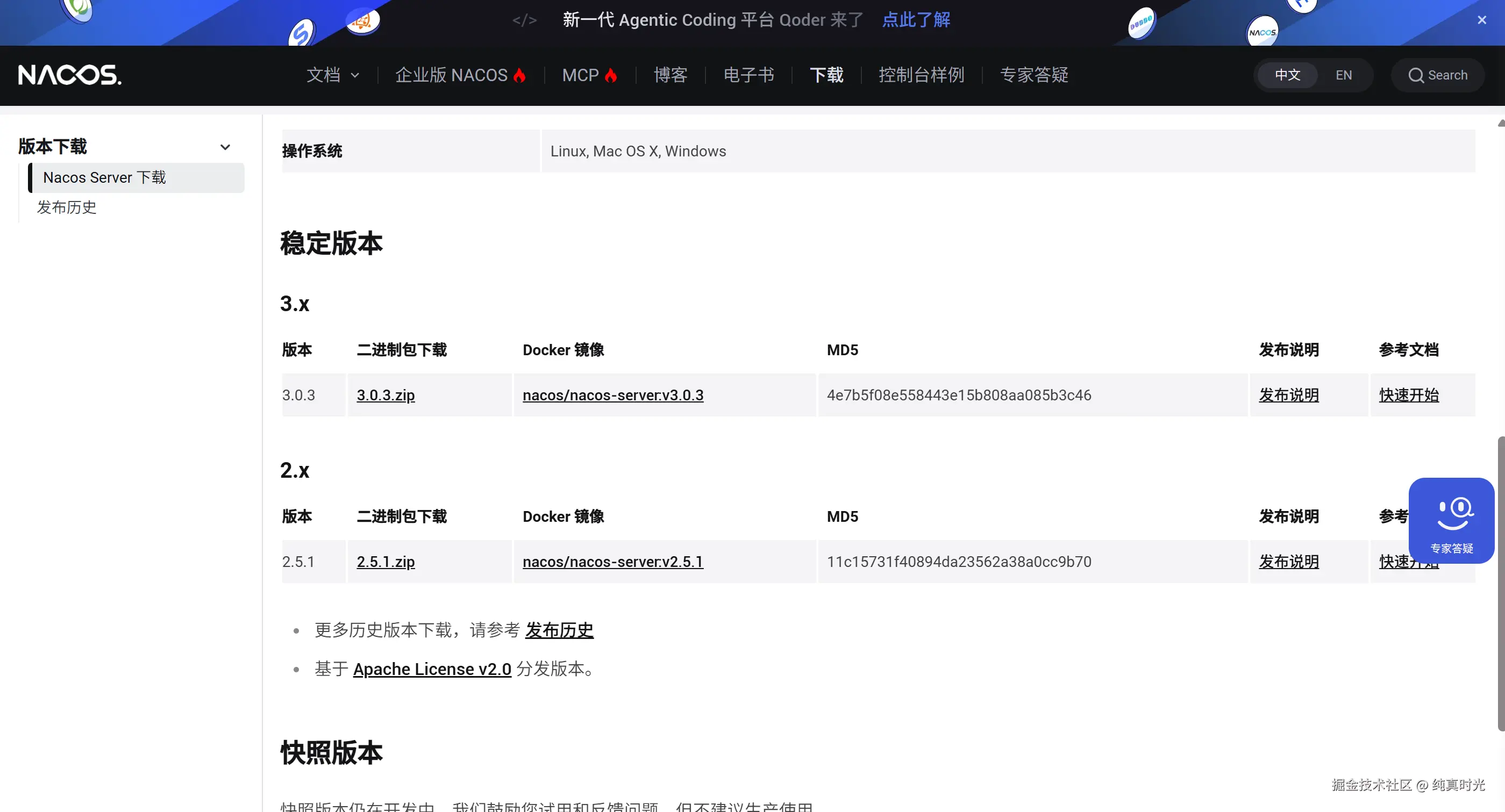Collapse the 版本下载 sidebar section
The height and width of the screenshot is (812, 1505).
pos(225,147)
